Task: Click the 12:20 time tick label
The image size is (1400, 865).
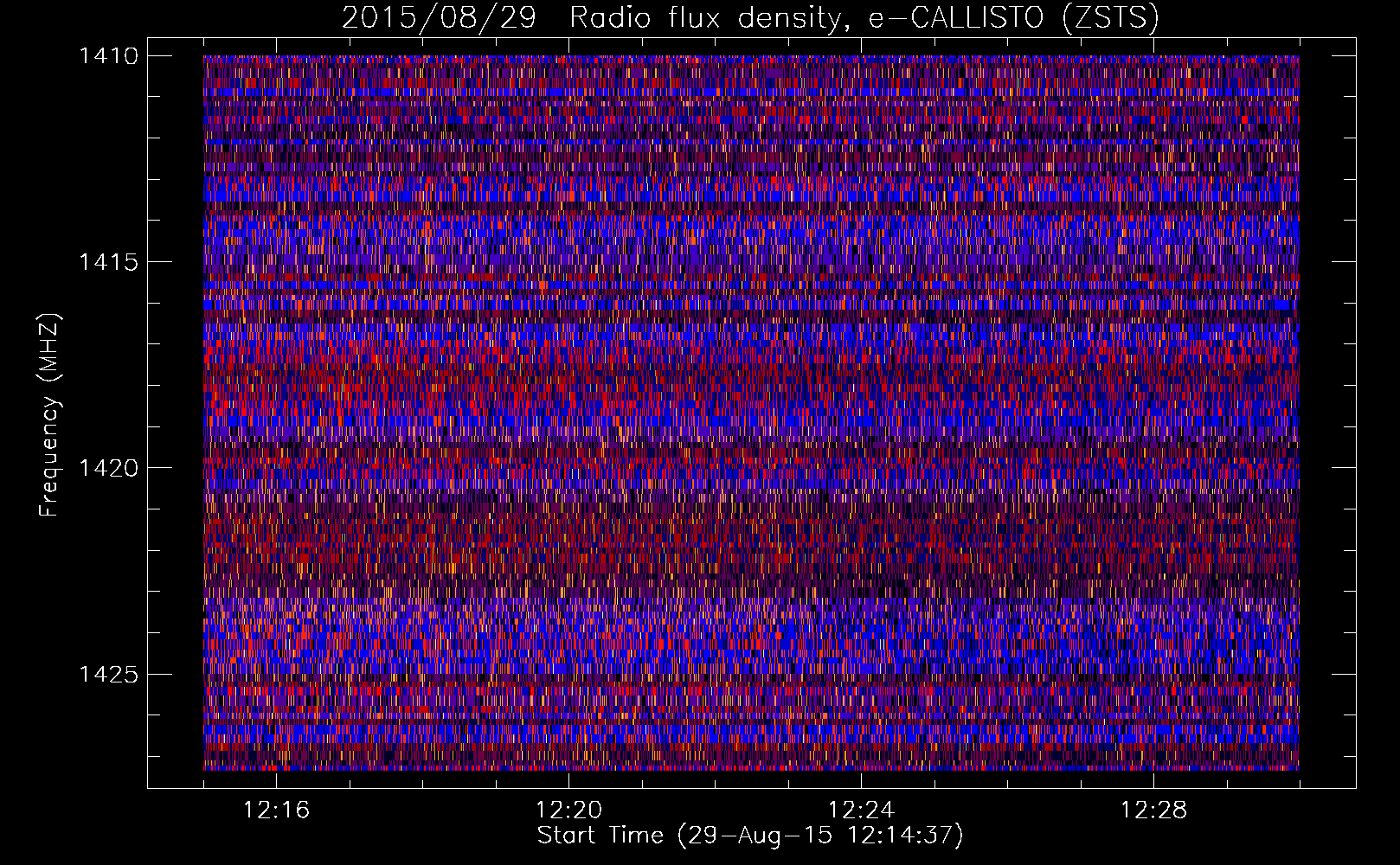Action: [x=568, y=811]
